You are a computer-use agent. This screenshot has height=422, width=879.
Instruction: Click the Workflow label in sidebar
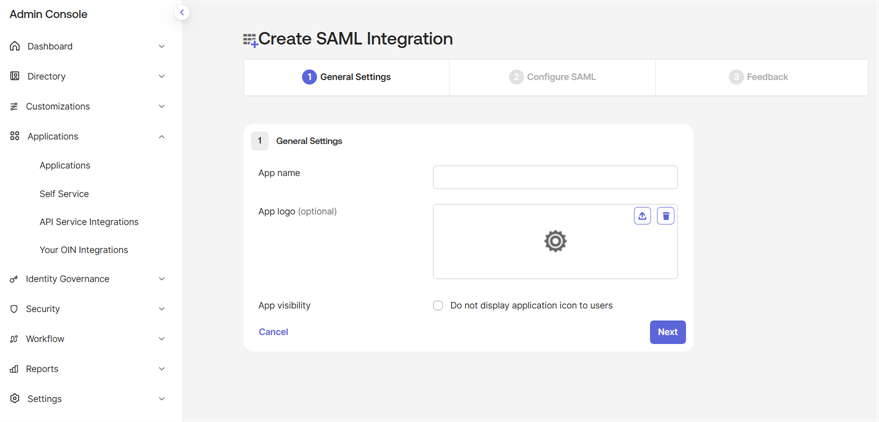click(45, 339)
